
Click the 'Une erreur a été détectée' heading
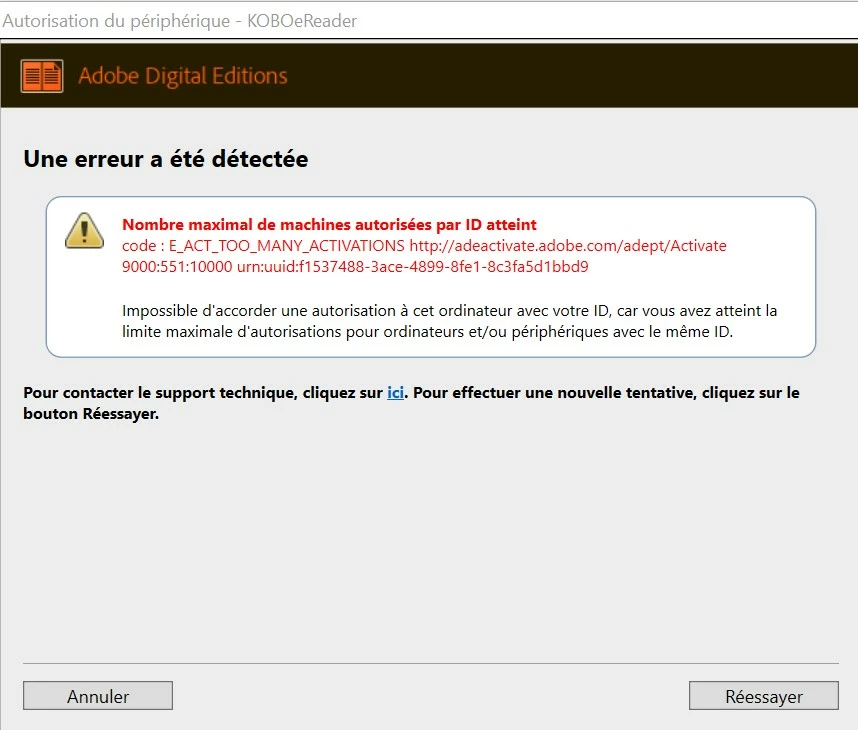[x=166, y=159]
